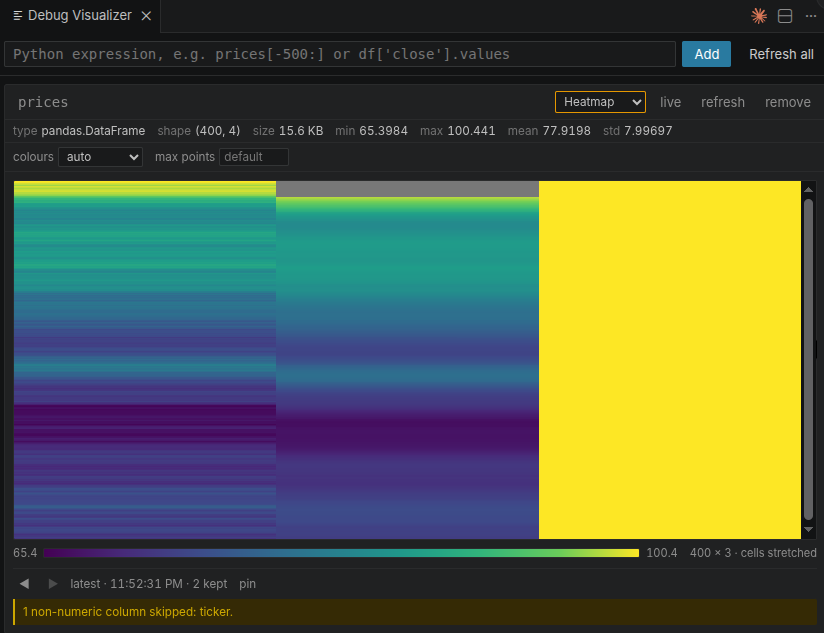The width and height of the screenshot is (824, 633).
Task: Click the type pandas.DataFrame label
Action: [79, 131]
